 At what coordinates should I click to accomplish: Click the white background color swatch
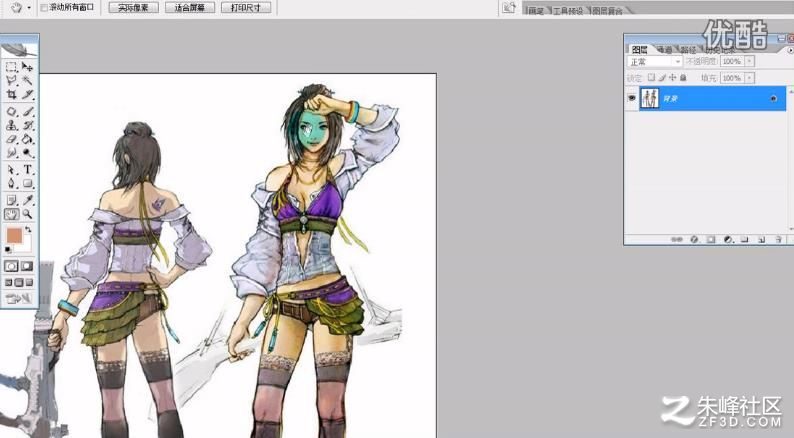(x=25, y=246)
